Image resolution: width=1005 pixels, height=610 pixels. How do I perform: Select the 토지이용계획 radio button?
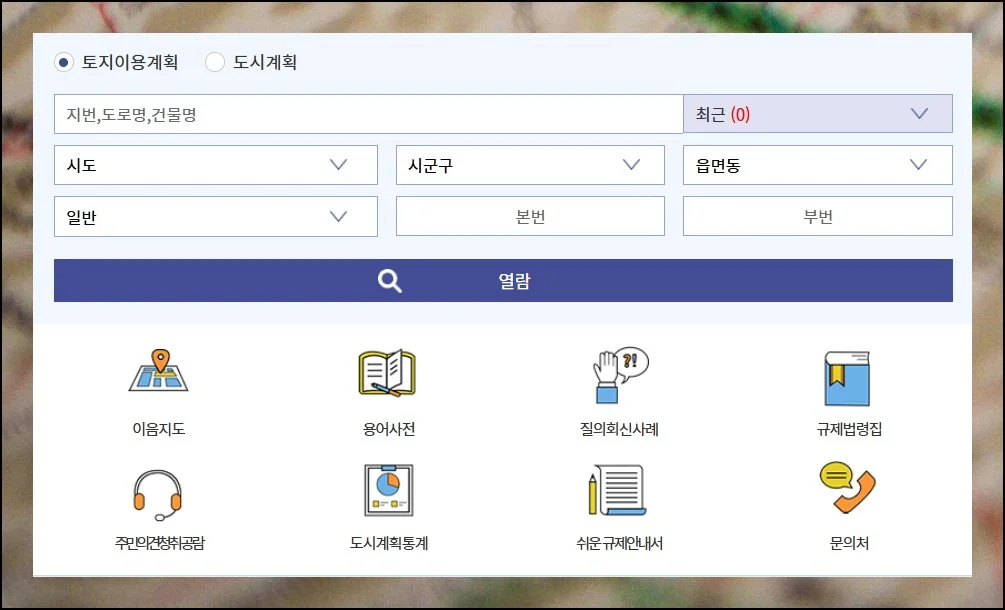tap(65, 62)
